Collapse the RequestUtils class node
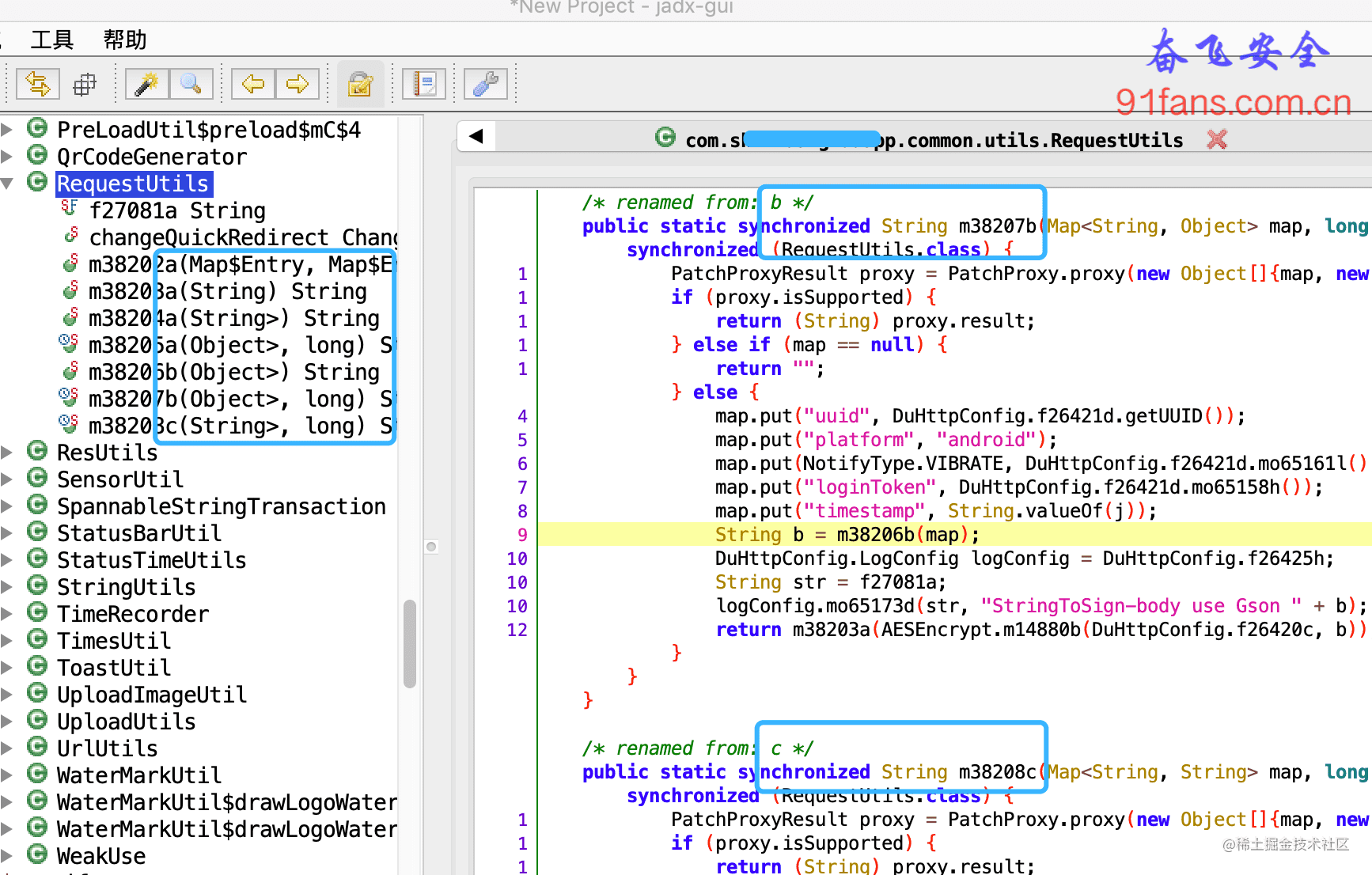Screen dimensions: 1372x875 6,184
